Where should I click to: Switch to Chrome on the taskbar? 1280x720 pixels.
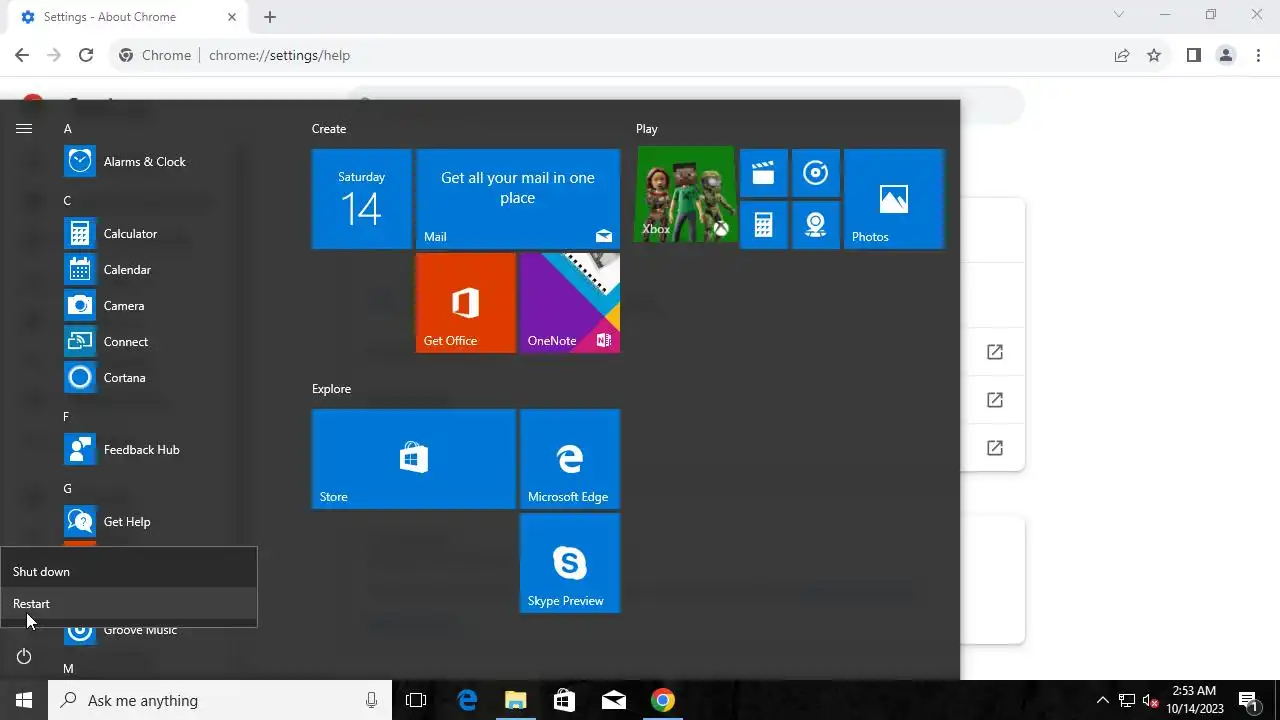[663, 700]
